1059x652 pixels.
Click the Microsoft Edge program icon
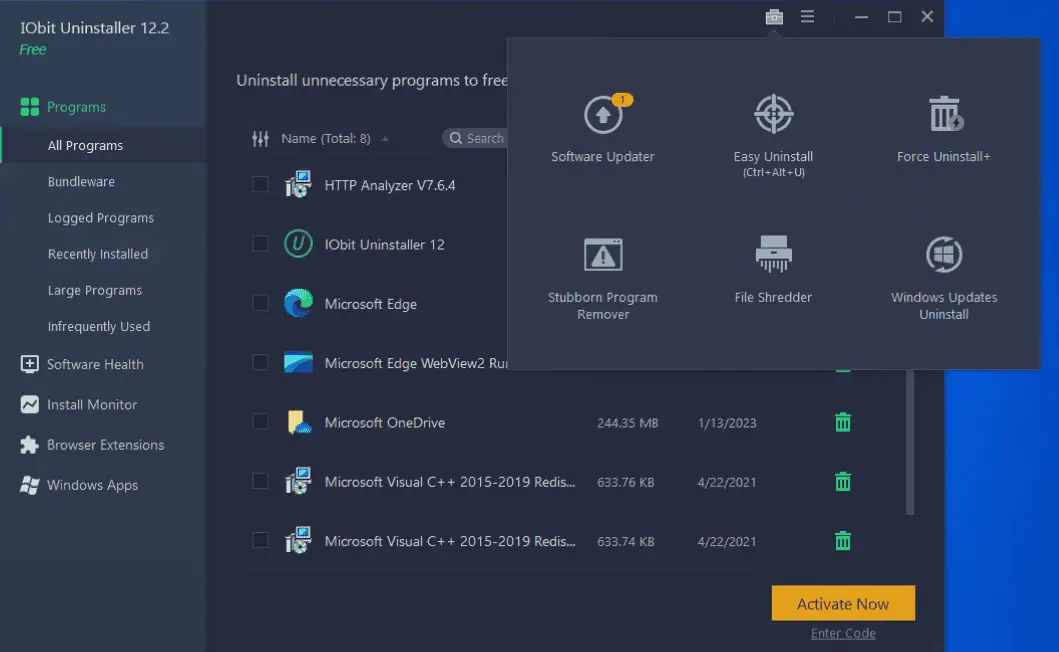pyautogui.click(x=298, y=303)
